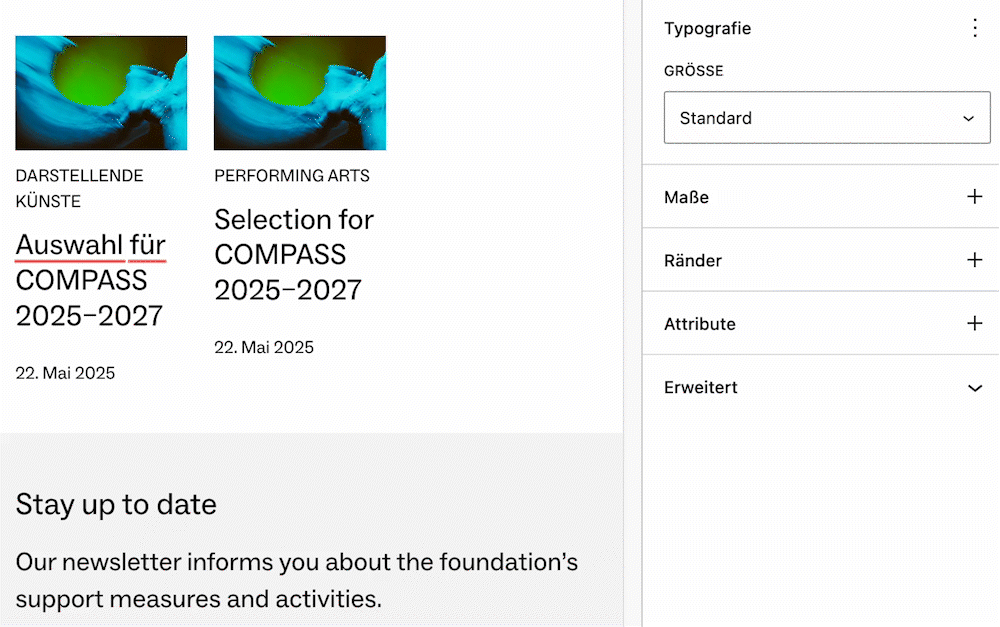Click the Maße plus icon
This screenshot has width=1000, height=627.
[x=975, y=197]
